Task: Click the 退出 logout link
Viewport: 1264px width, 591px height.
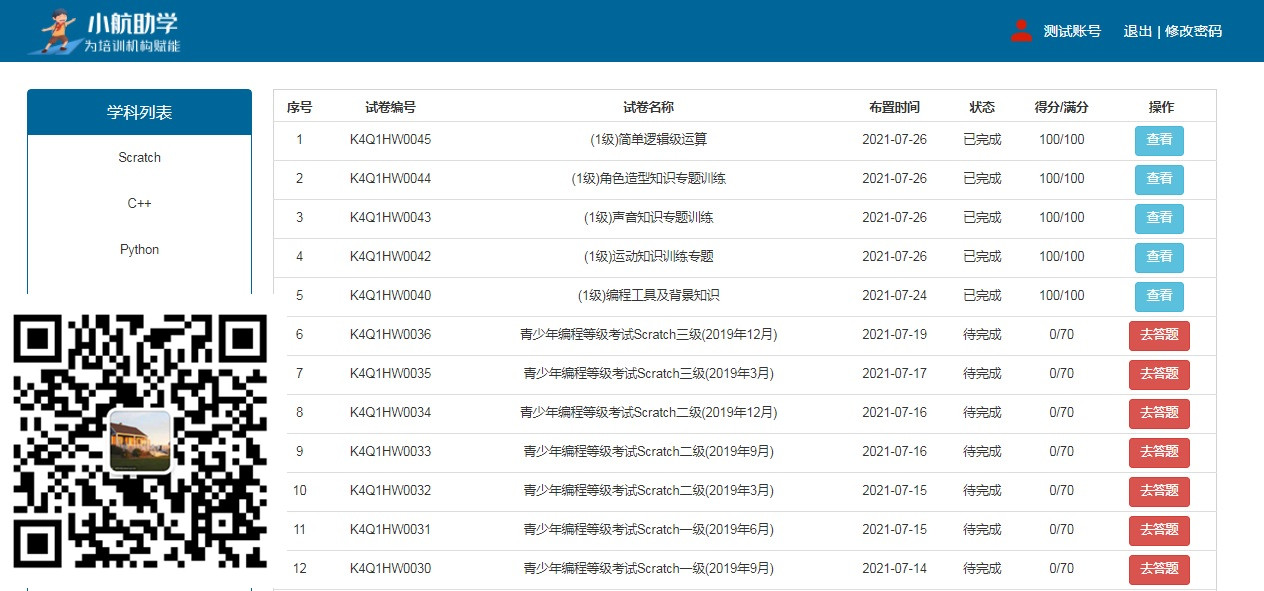Action: (1138, 31)
